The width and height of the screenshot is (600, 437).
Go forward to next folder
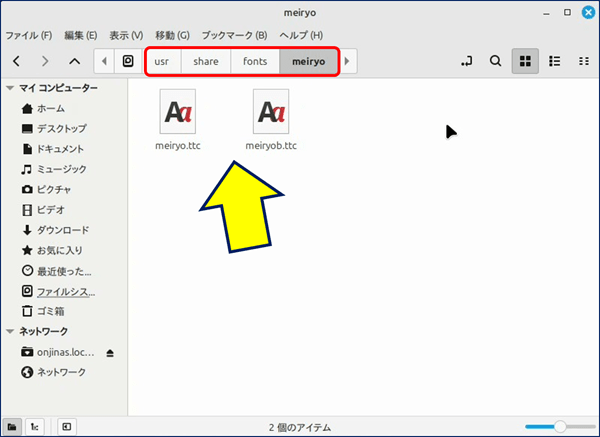(x=45, y=61)
